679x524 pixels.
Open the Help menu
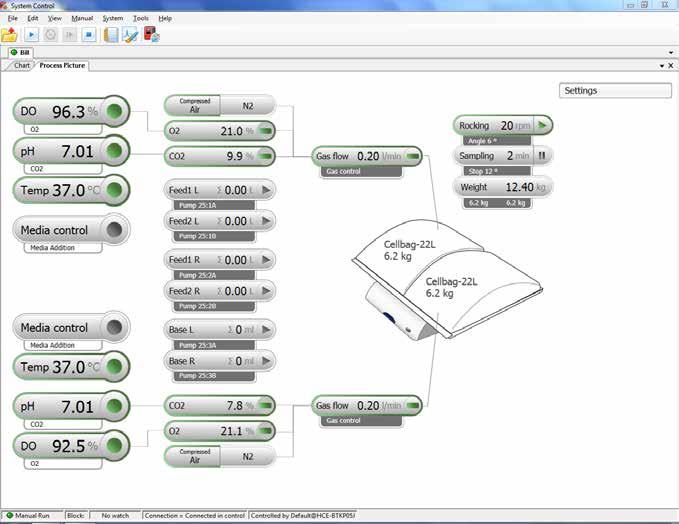click(165, 18)
